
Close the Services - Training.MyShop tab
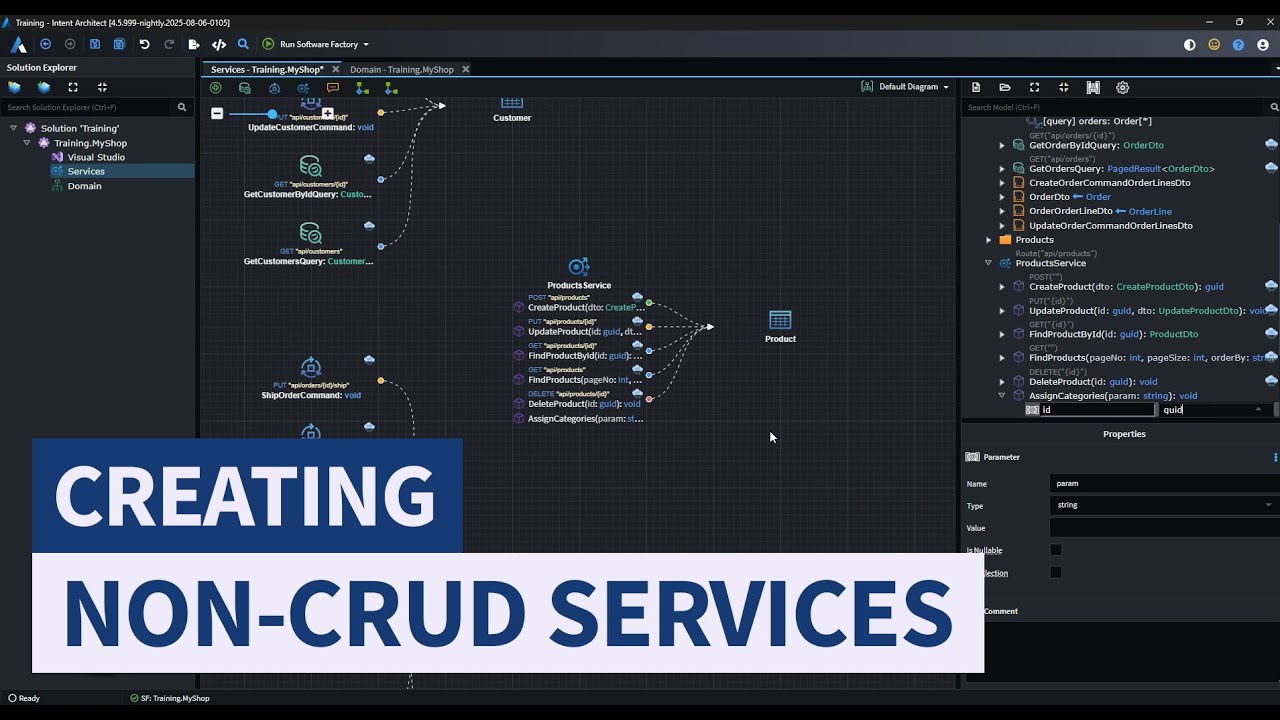click(336, 69)
